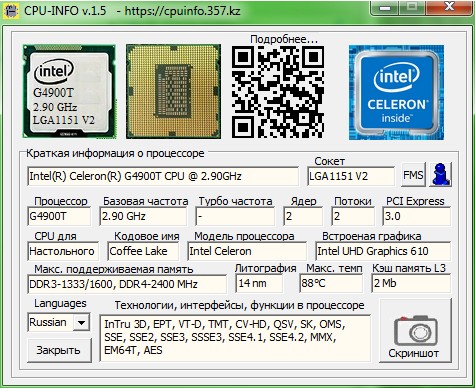Click the Кодовое имя Coffee Lake field

click(x=143, y=251)
